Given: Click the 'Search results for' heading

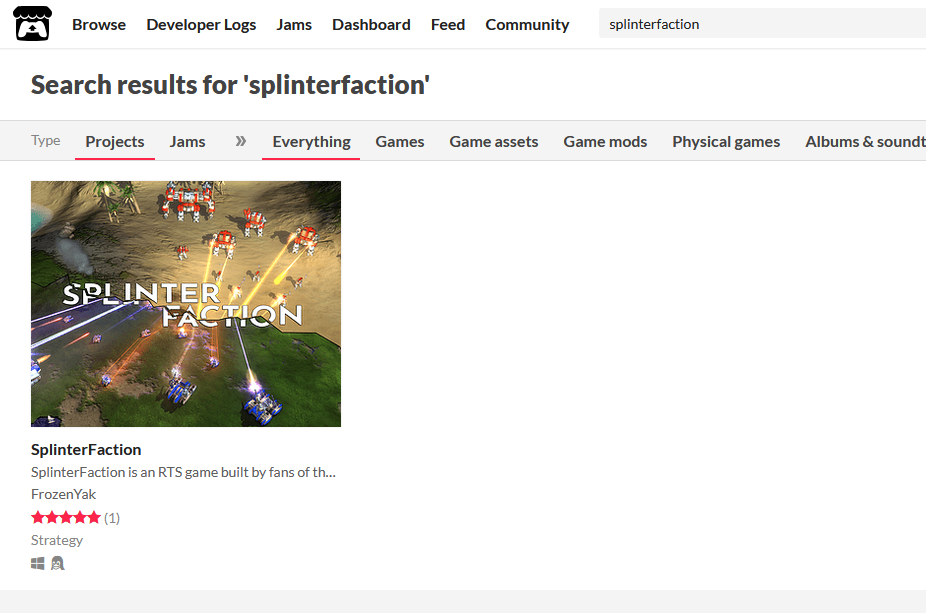Looking at the screenshot, I should tap(230, 84).
